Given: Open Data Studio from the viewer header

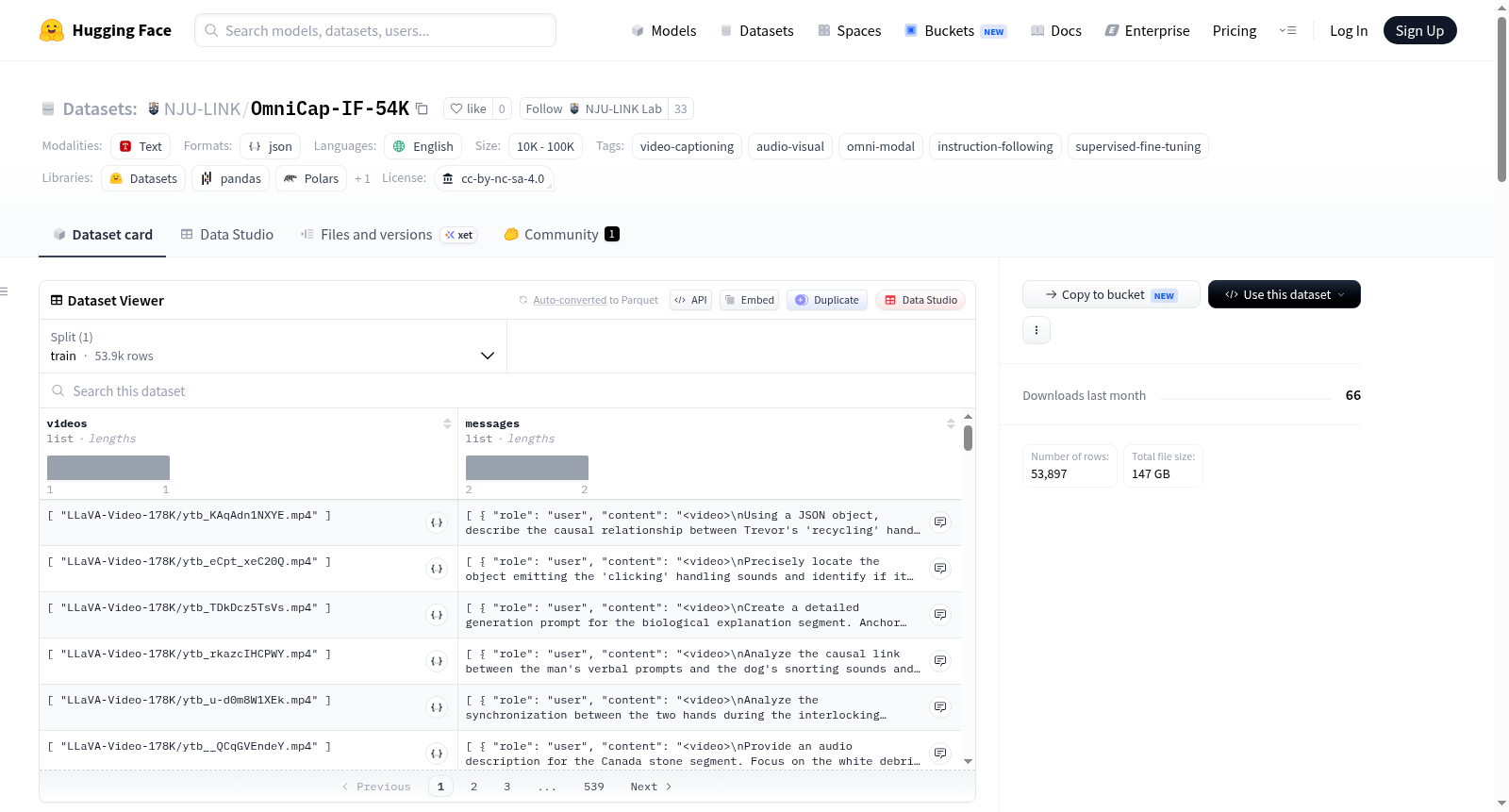Looking at the screenshot, I should (x=920, y=300).
